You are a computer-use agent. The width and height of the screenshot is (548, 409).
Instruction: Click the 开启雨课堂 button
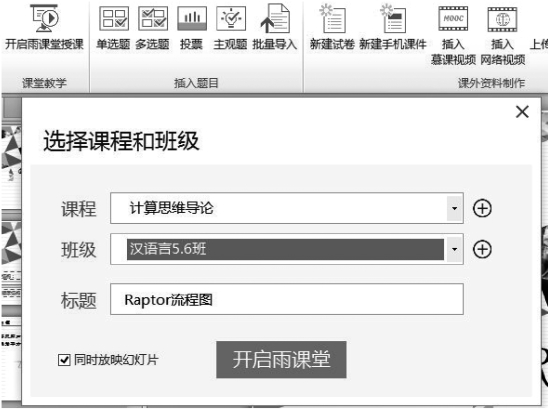tap(281, 360)
